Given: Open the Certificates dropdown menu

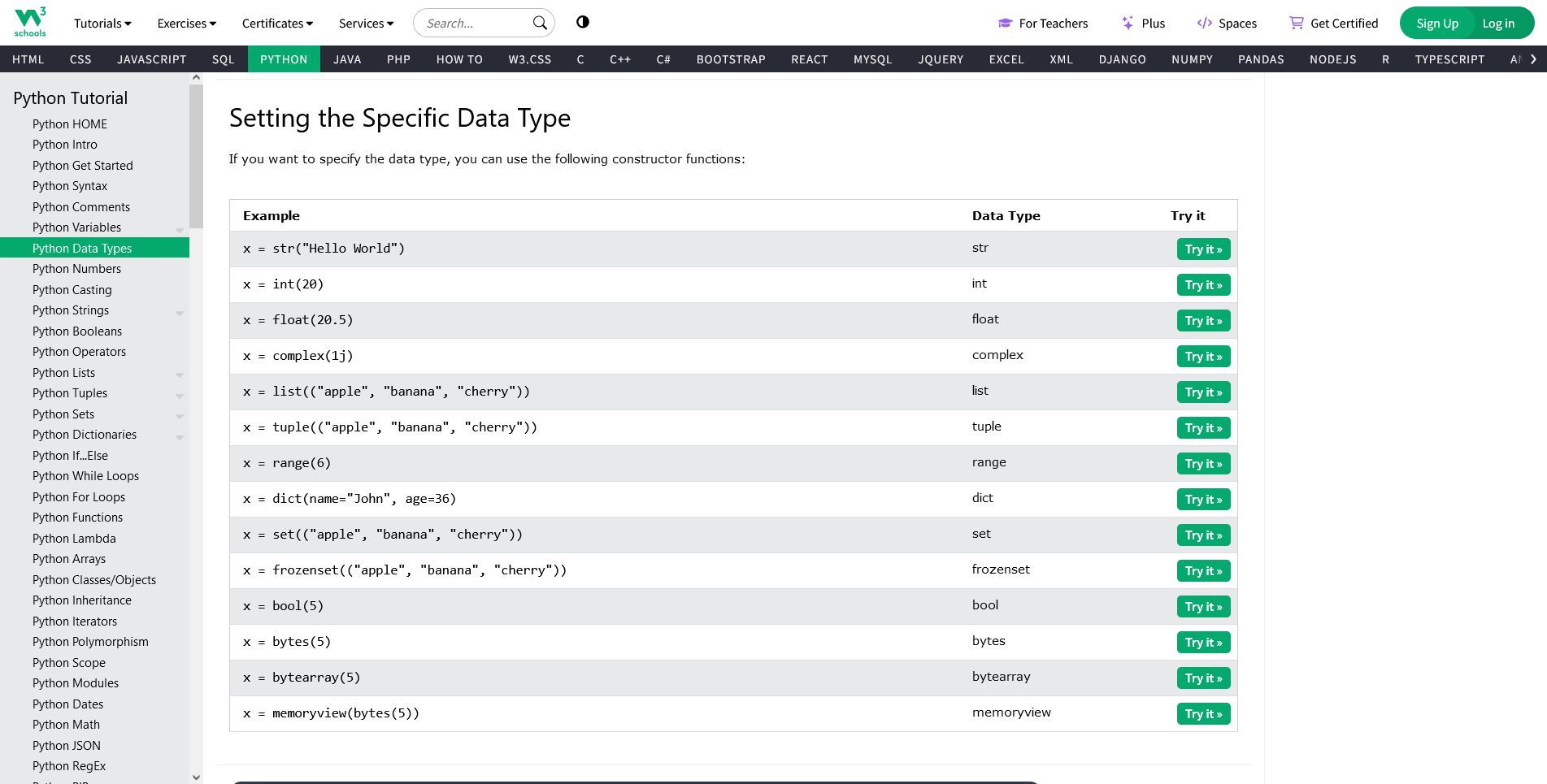Looking at the screenshot, I should [x=277, y=23].
